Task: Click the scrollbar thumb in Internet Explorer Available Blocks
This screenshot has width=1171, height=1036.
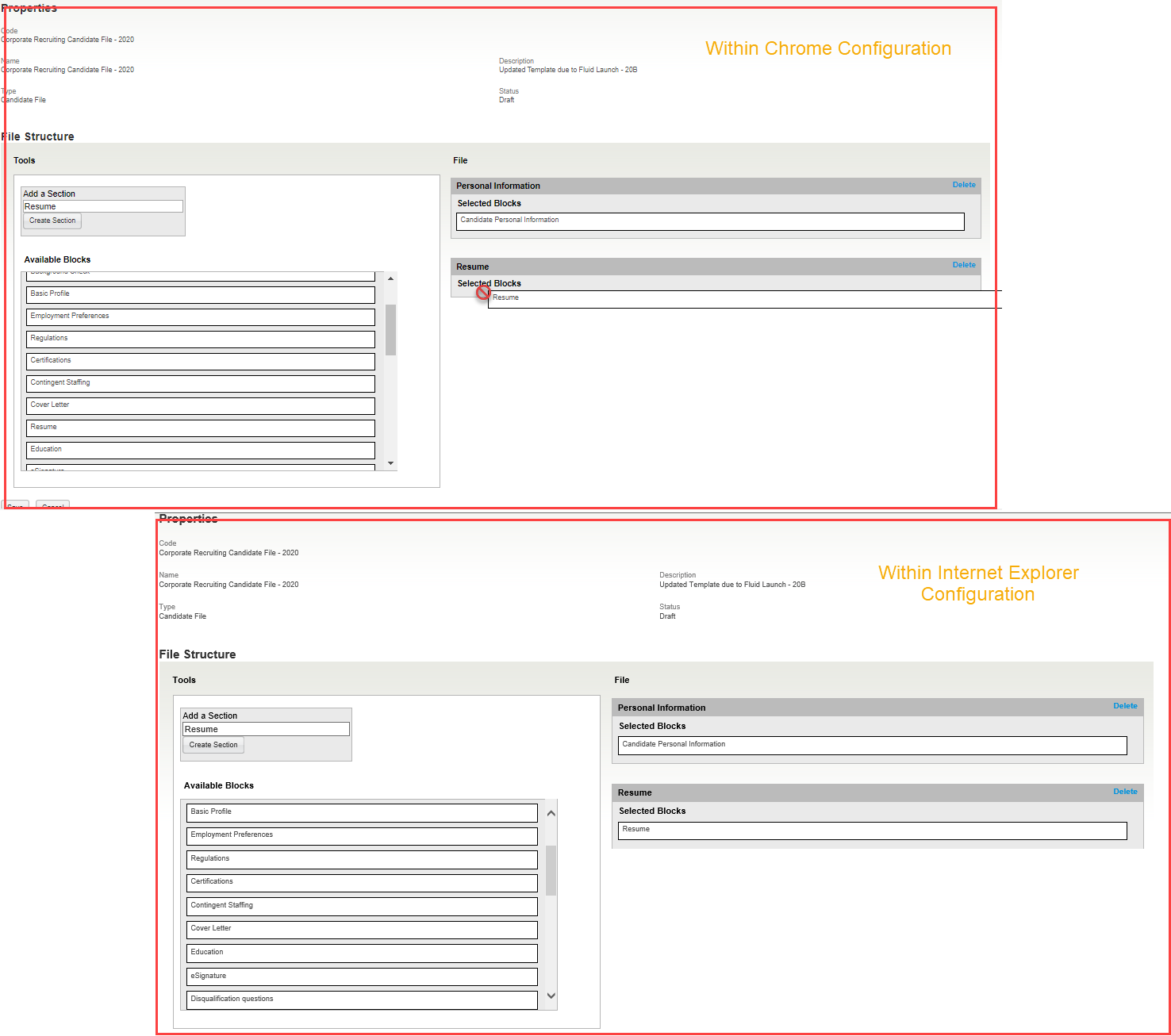Action: pos(551,870)
